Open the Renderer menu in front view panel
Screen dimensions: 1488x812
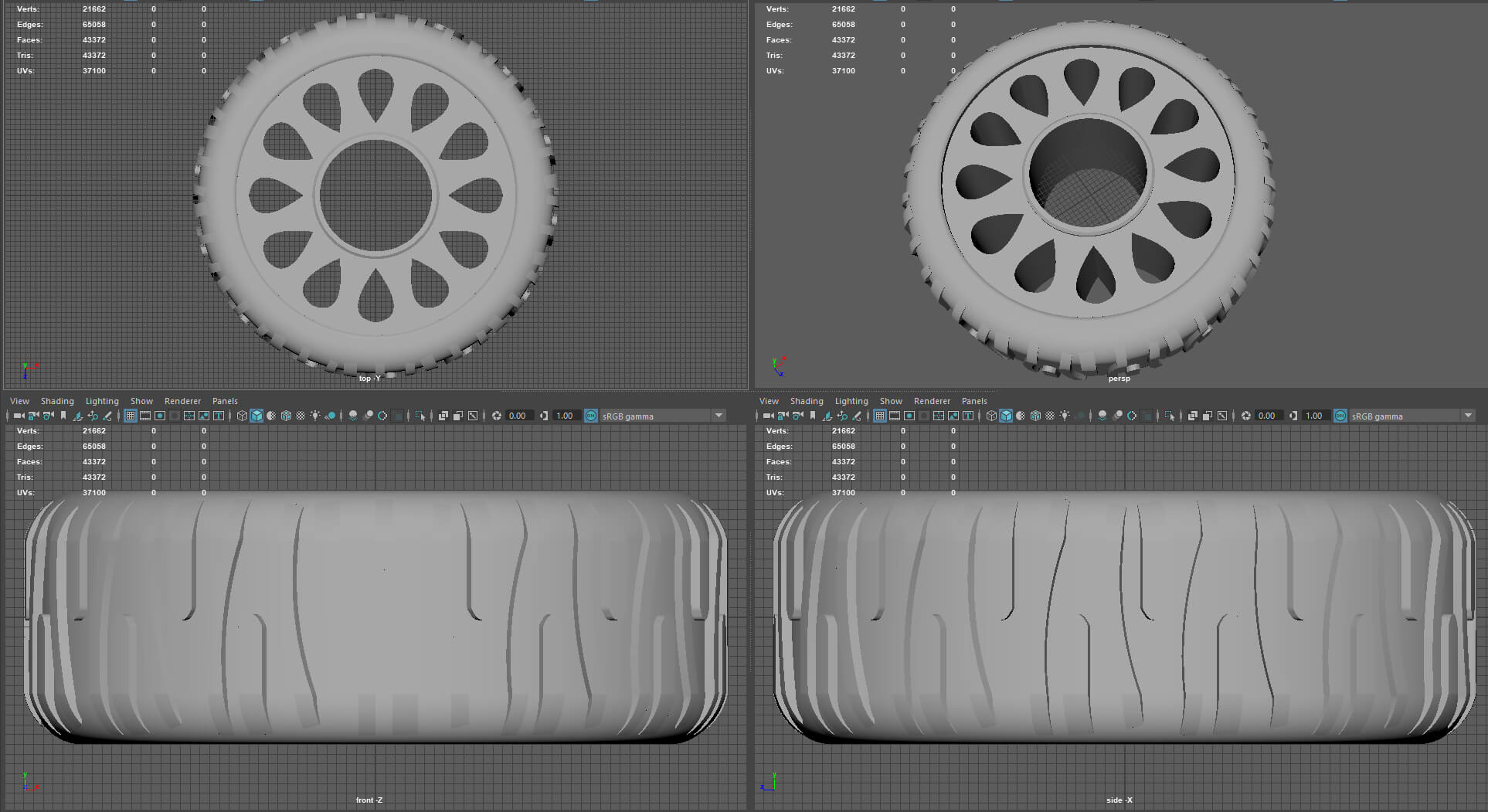(182, 401)
